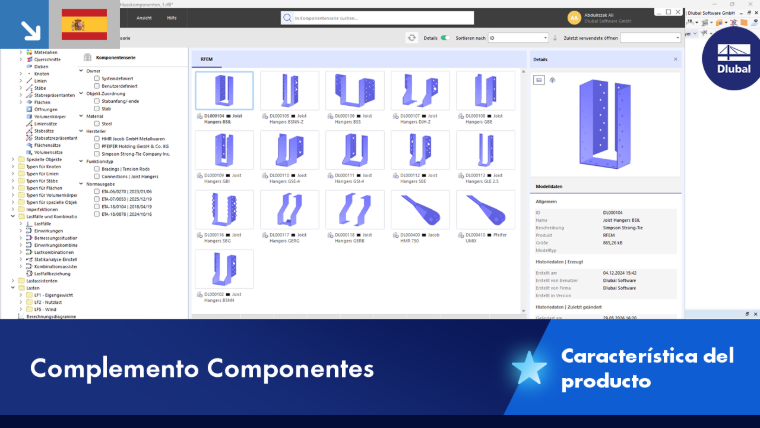The width and height of the screenshot is (760, 428).
Task: Click the Liniensätze tree icon
Action: point(29,124)
